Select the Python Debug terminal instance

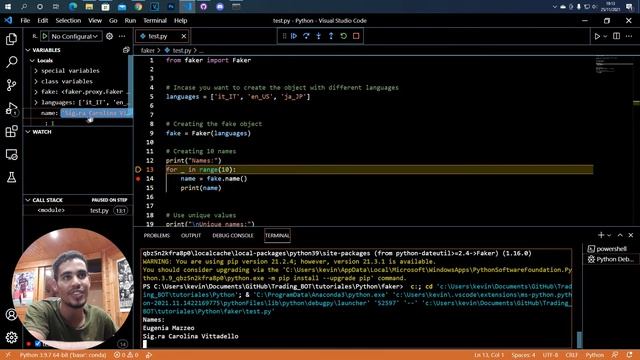tap(610, 259)
